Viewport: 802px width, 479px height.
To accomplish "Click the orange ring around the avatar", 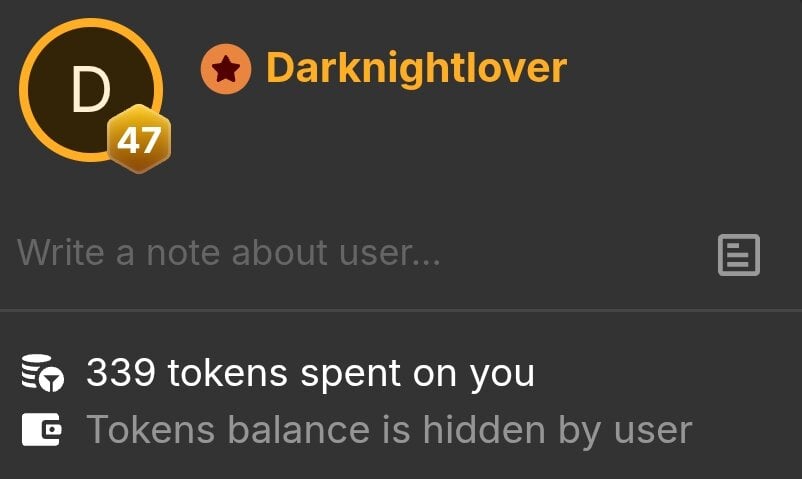I will [91, 21].
